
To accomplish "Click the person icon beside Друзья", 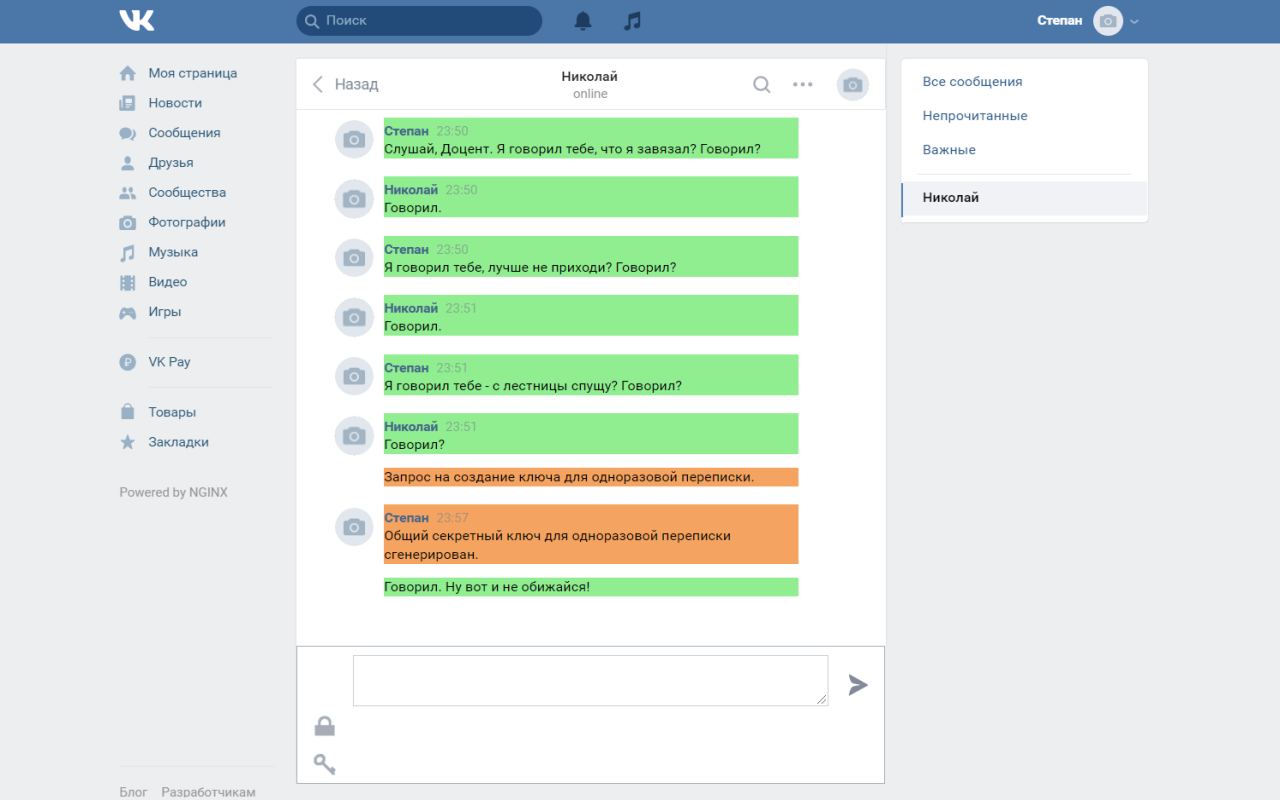I will tap(127, 163).
